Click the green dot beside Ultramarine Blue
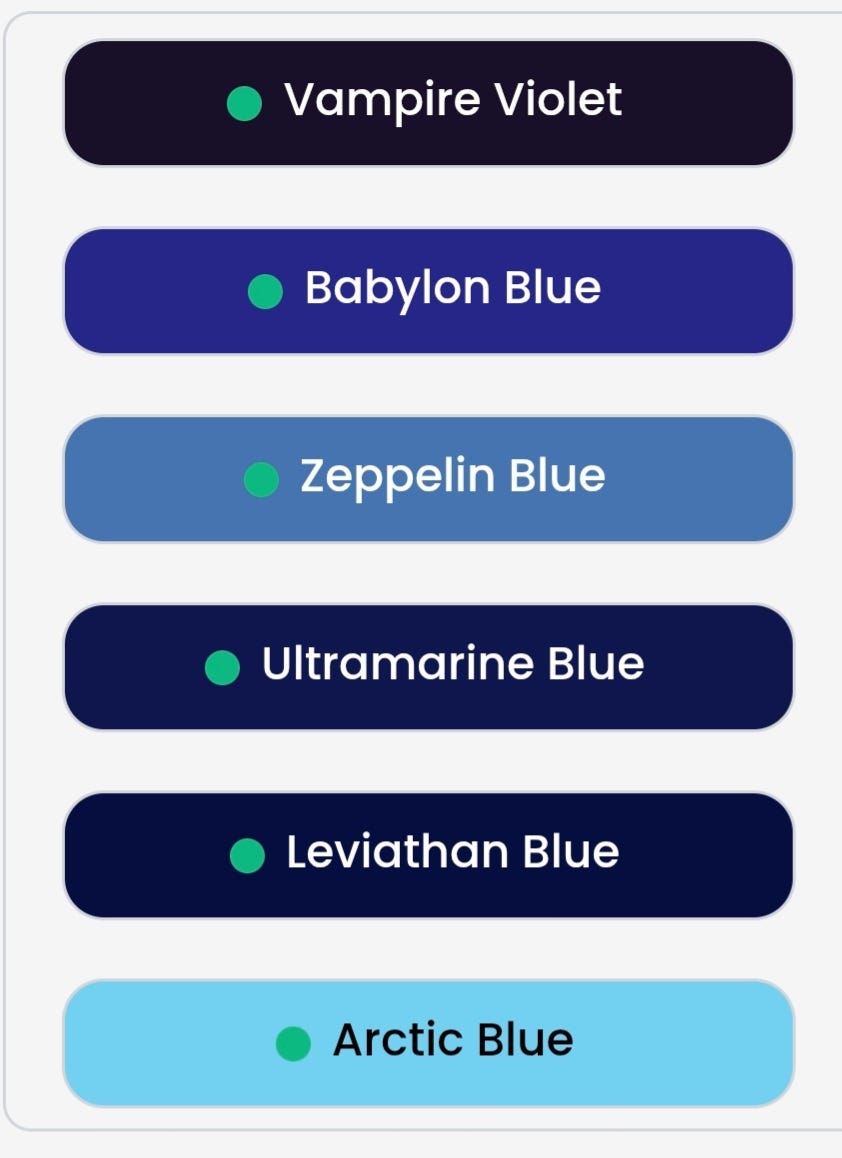Viewport: 842px width, 1158px height. [222, 667]
